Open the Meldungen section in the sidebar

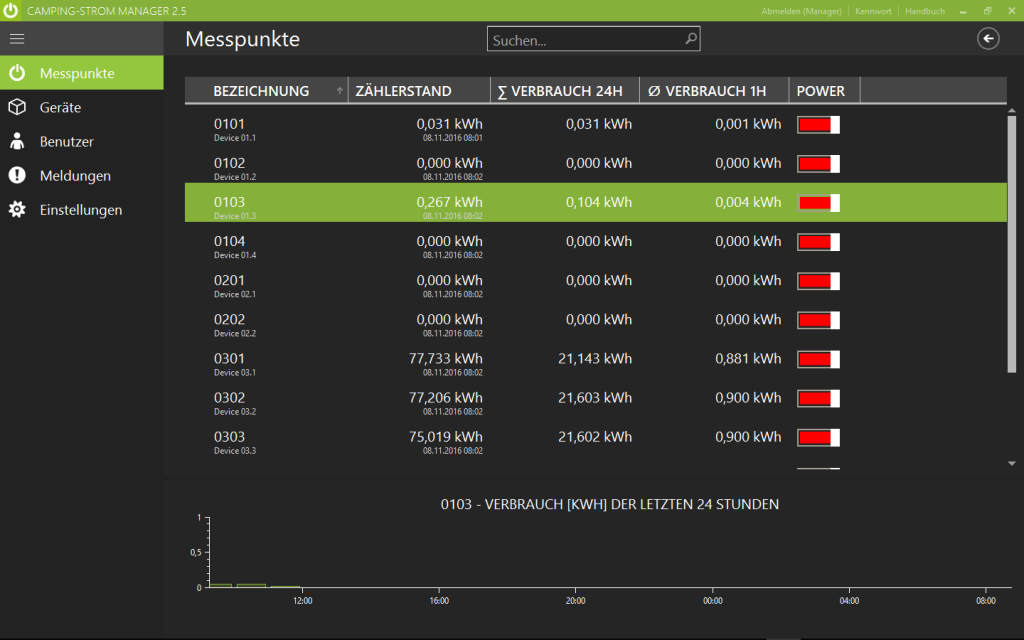[x=82, y=175]
